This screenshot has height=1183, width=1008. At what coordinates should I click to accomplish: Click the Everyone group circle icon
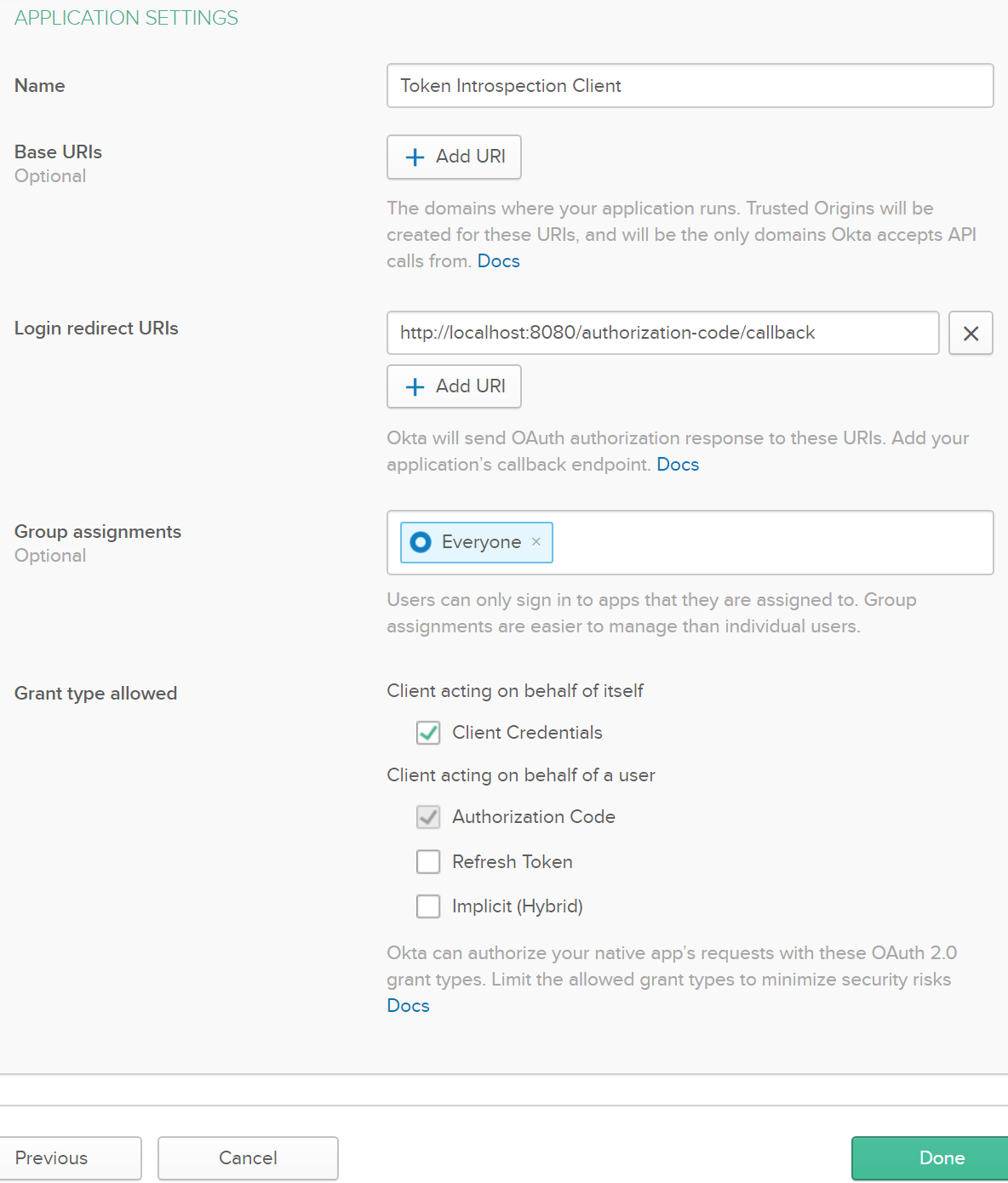(x=421, y=542)
